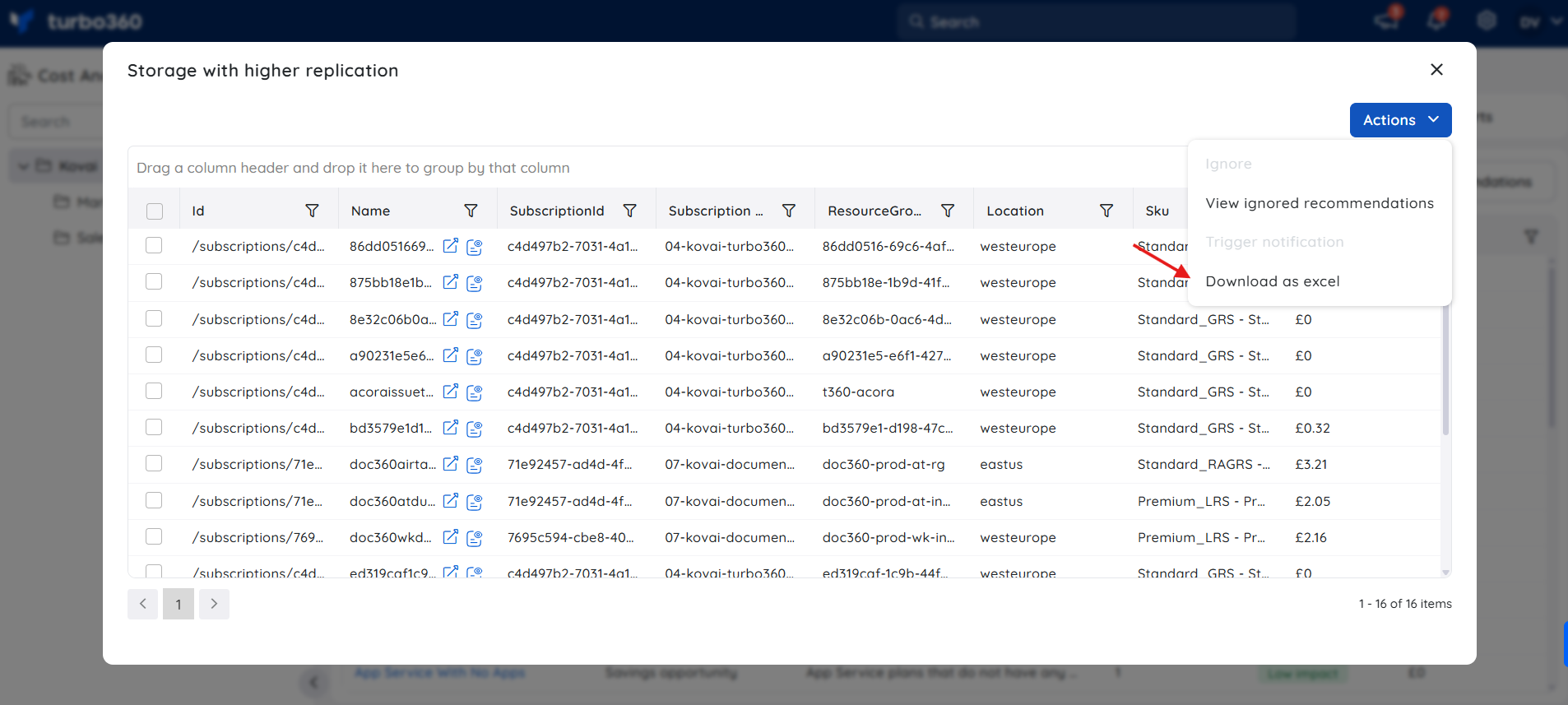
Task: Select the acoraissuet row checkbox
Action: coord(154,391)
